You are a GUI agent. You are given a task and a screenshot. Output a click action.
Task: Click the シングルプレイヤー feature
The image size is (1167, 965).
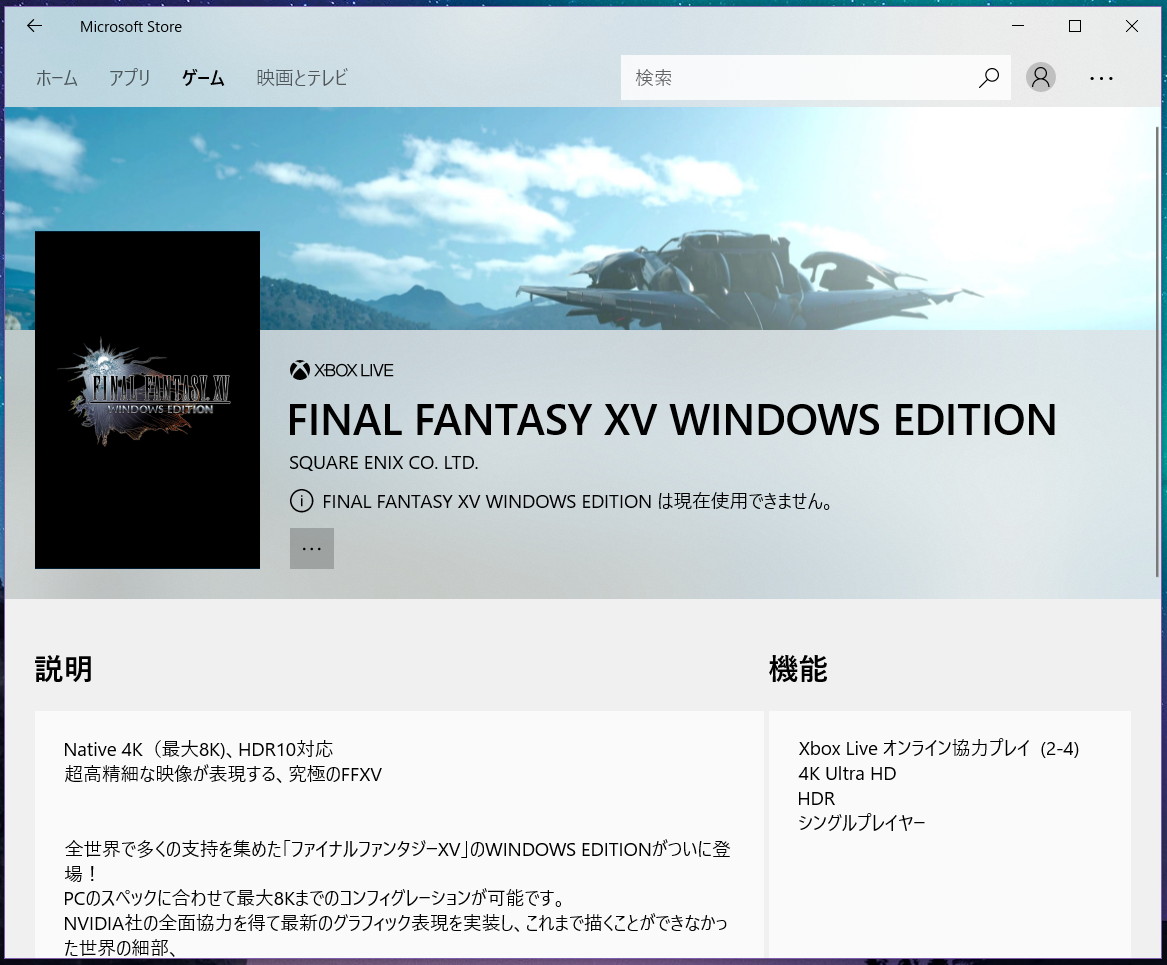coord(861,823)
